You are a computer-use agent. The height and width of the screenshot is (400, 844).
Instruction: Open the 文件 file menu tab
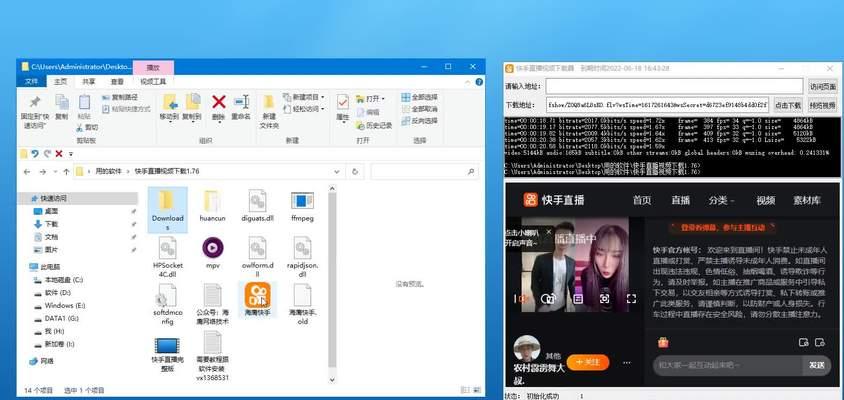point(31,82)
